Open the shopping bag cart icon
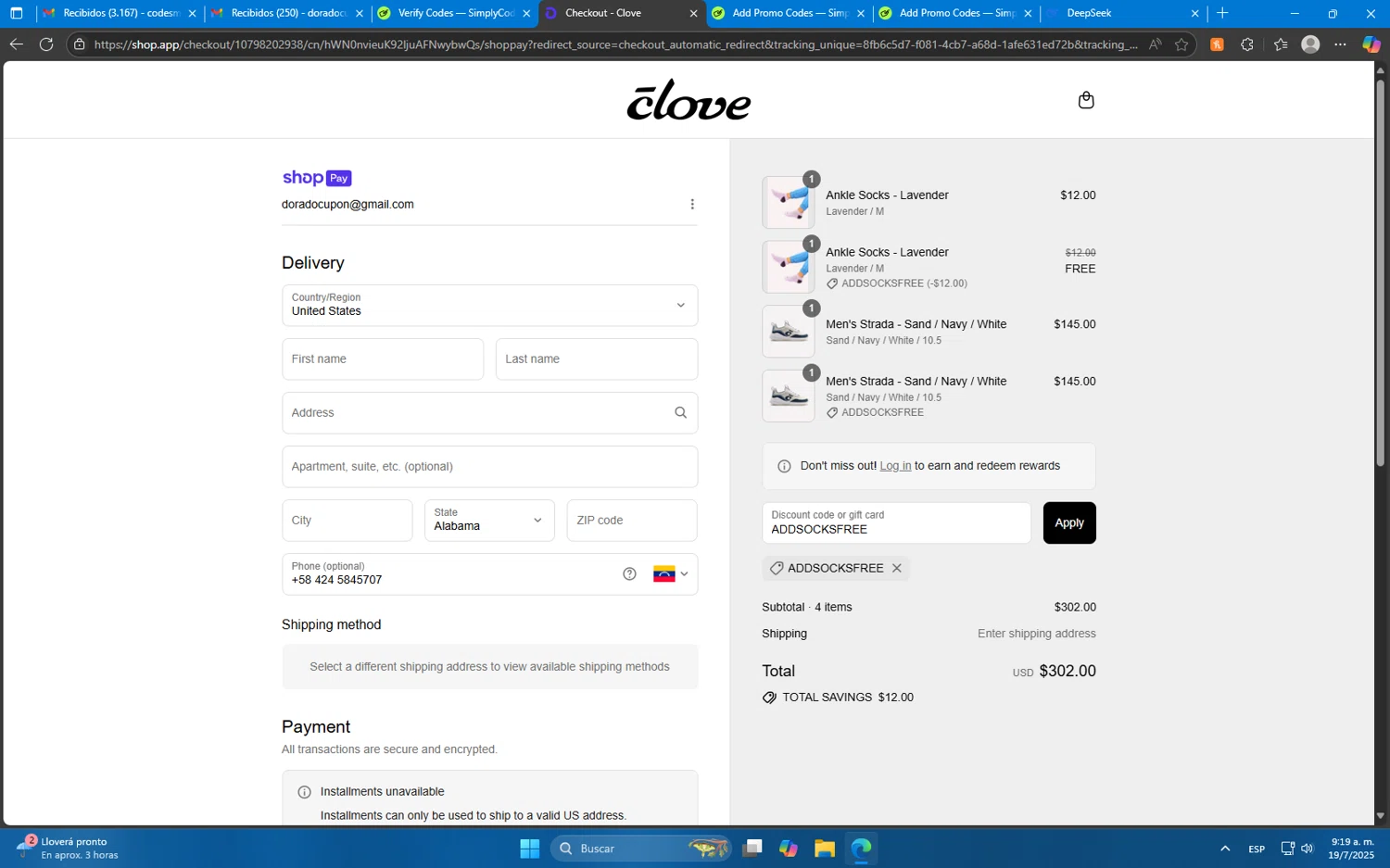Screen dimensions: 1390x868 (1086, 100)
